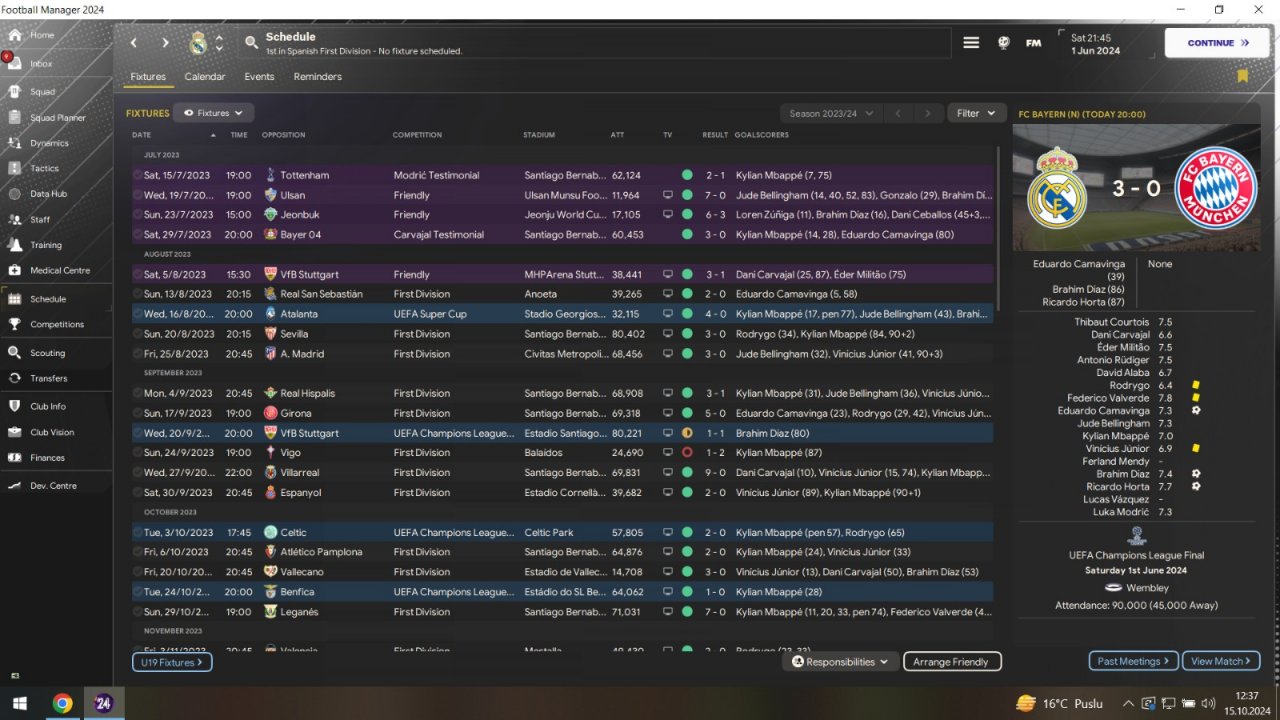Image resolution: width=1280 pixels, height=720 pixels.
Task: Select the Celtic fixture row circle
Action: pyautogui.click(x=138, y=533)
